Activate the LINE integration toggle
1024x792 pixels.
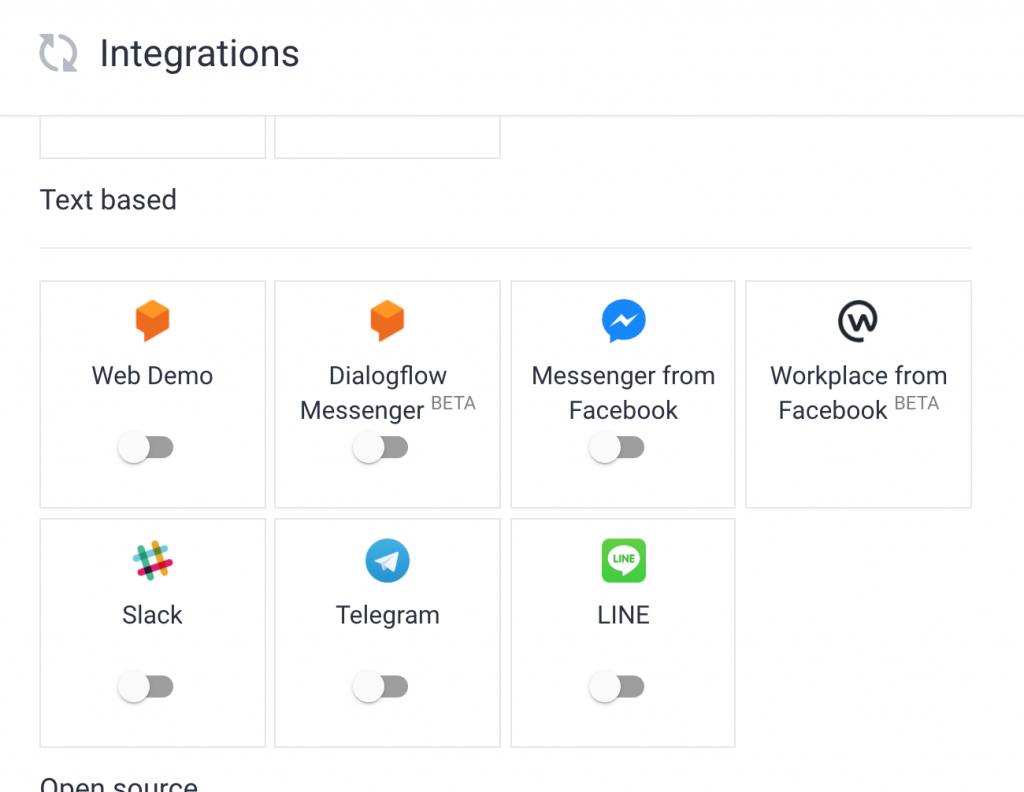[x=616, y=686]
